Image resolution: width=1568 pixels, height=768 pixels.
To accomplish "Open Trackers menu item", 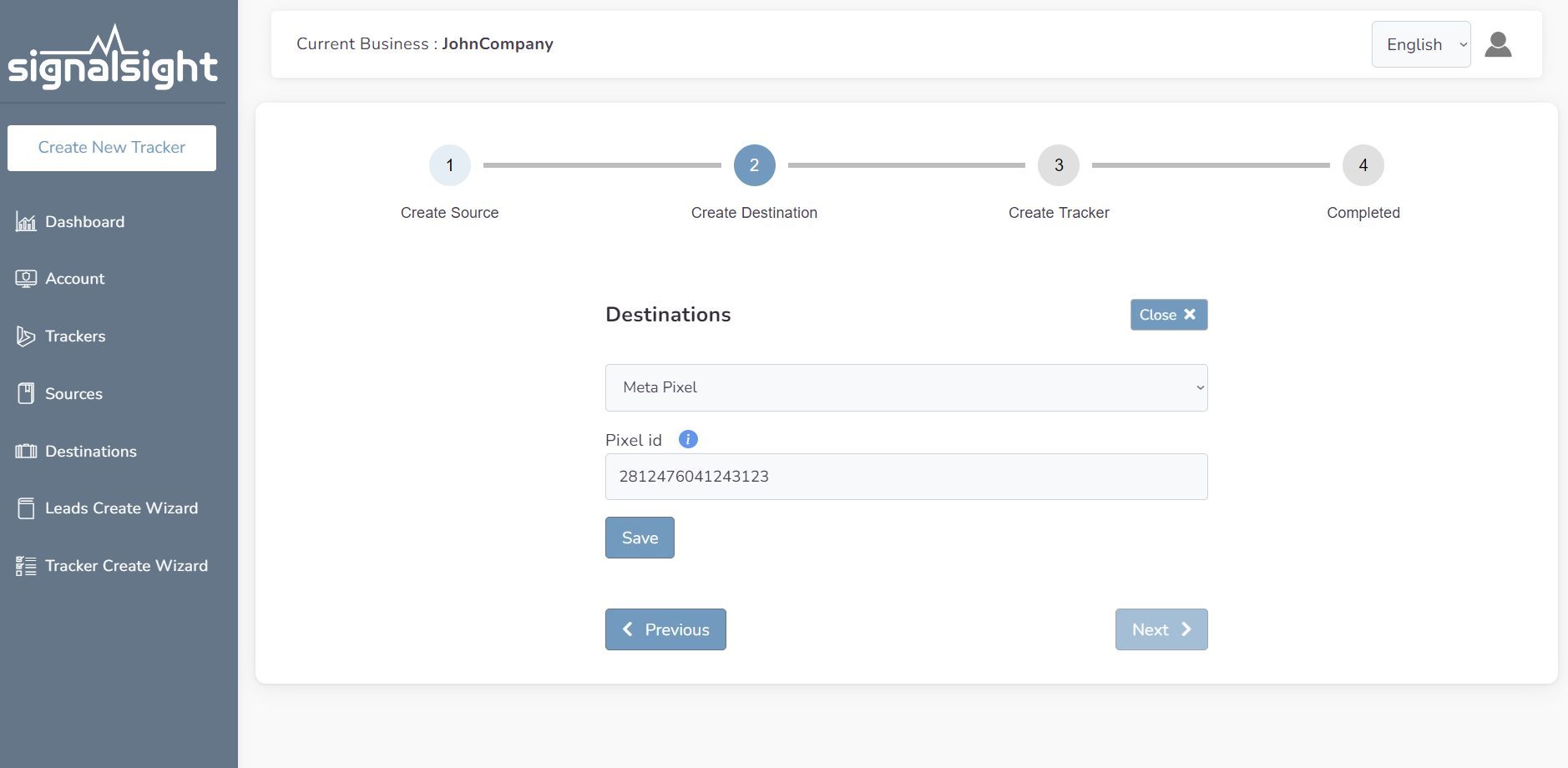I will tap(75, 336).
